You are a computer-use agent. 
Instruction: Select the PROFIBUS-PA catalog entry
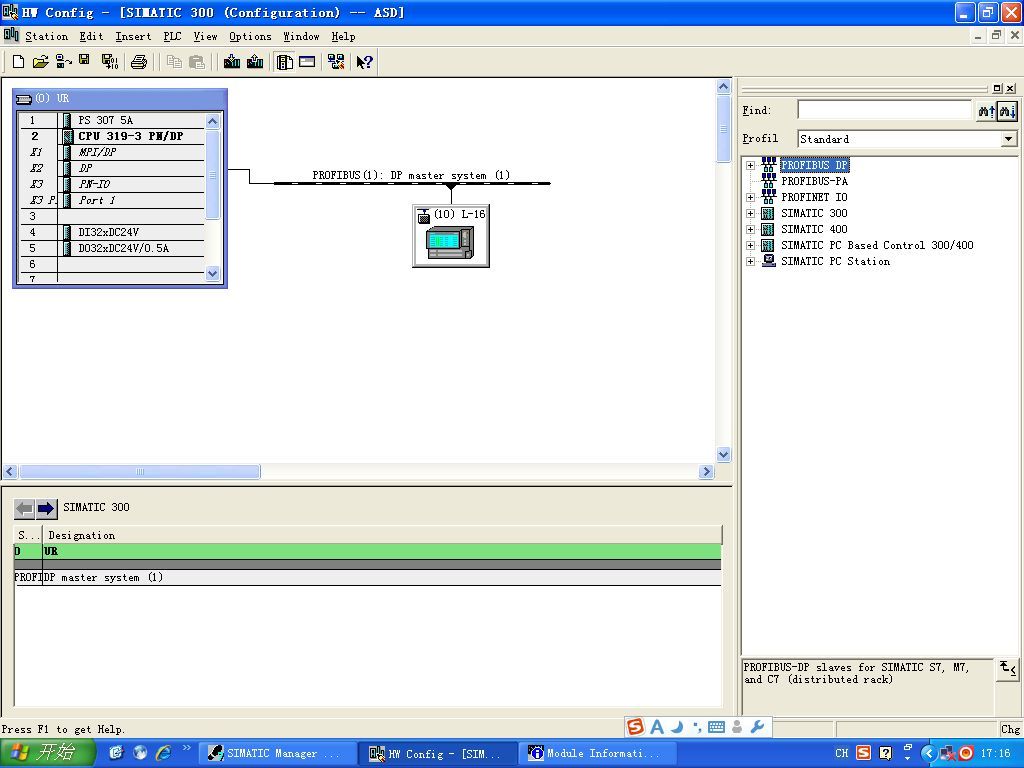[814, 182]
